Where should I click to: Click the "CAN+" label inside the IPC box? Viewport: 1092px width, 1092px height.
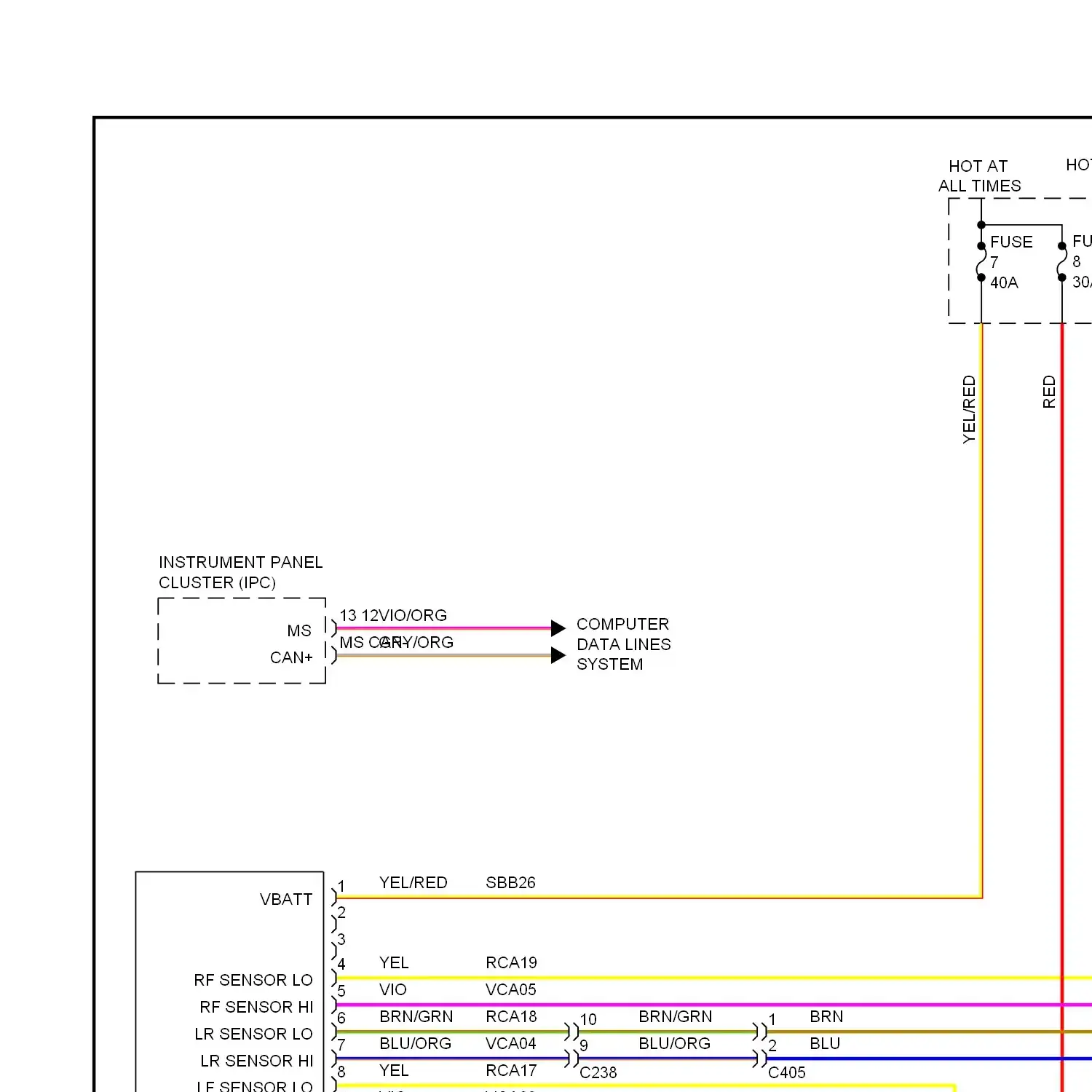[x=291, y=657]
